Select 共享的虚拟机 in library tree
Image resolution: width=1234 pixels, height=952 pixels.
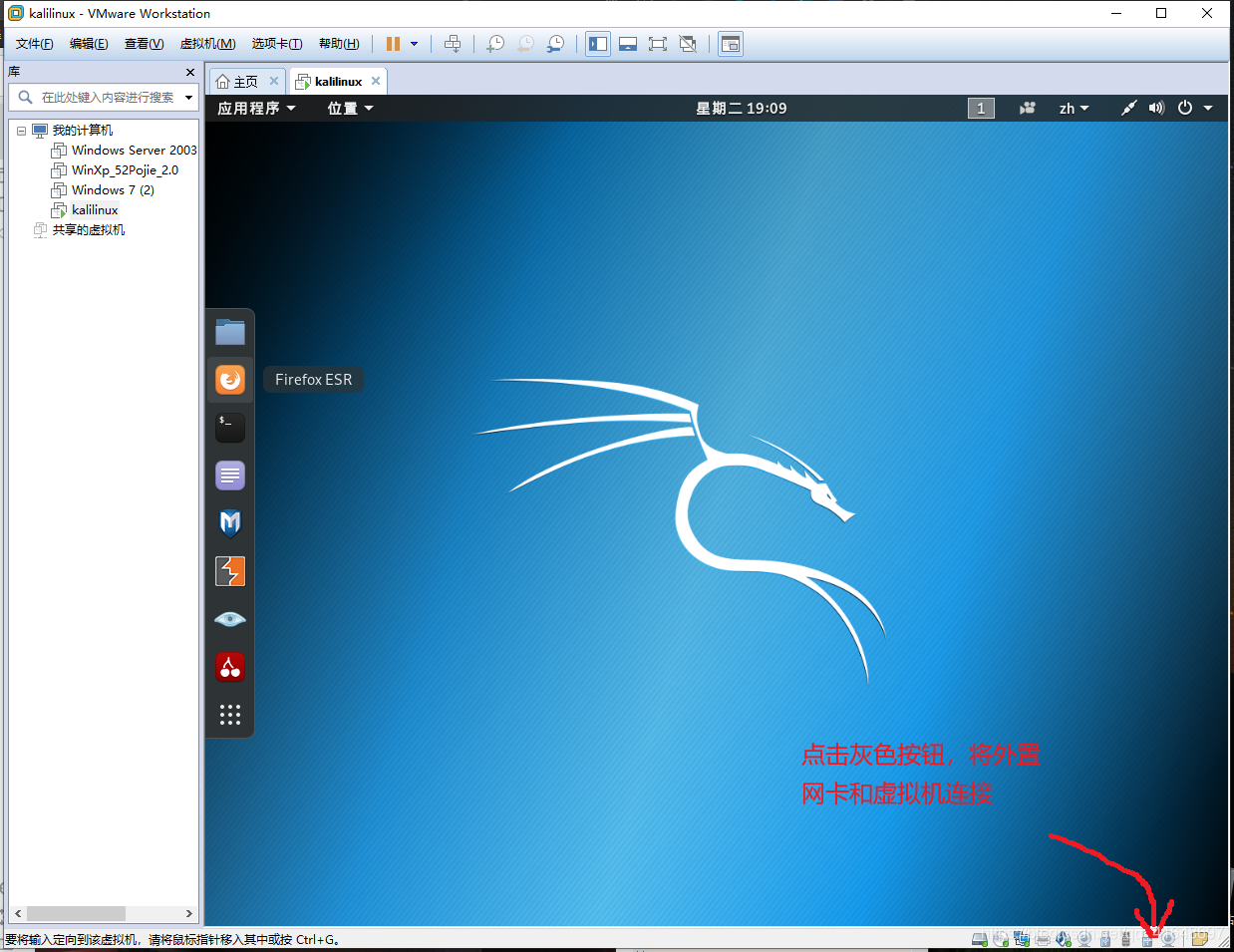click(89, 230)
